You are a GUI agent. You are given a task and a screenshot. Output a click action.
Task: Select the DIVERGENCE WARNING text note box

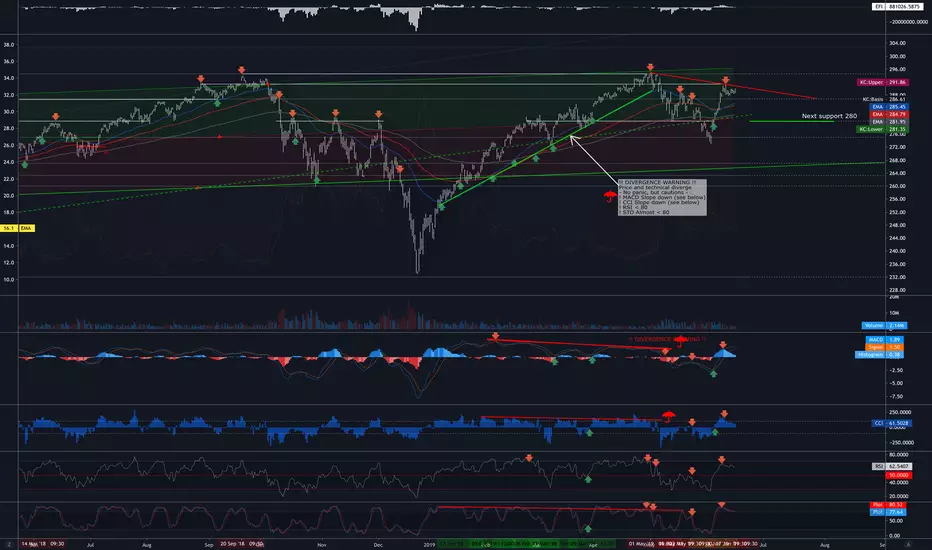click(x=662, y=197)
